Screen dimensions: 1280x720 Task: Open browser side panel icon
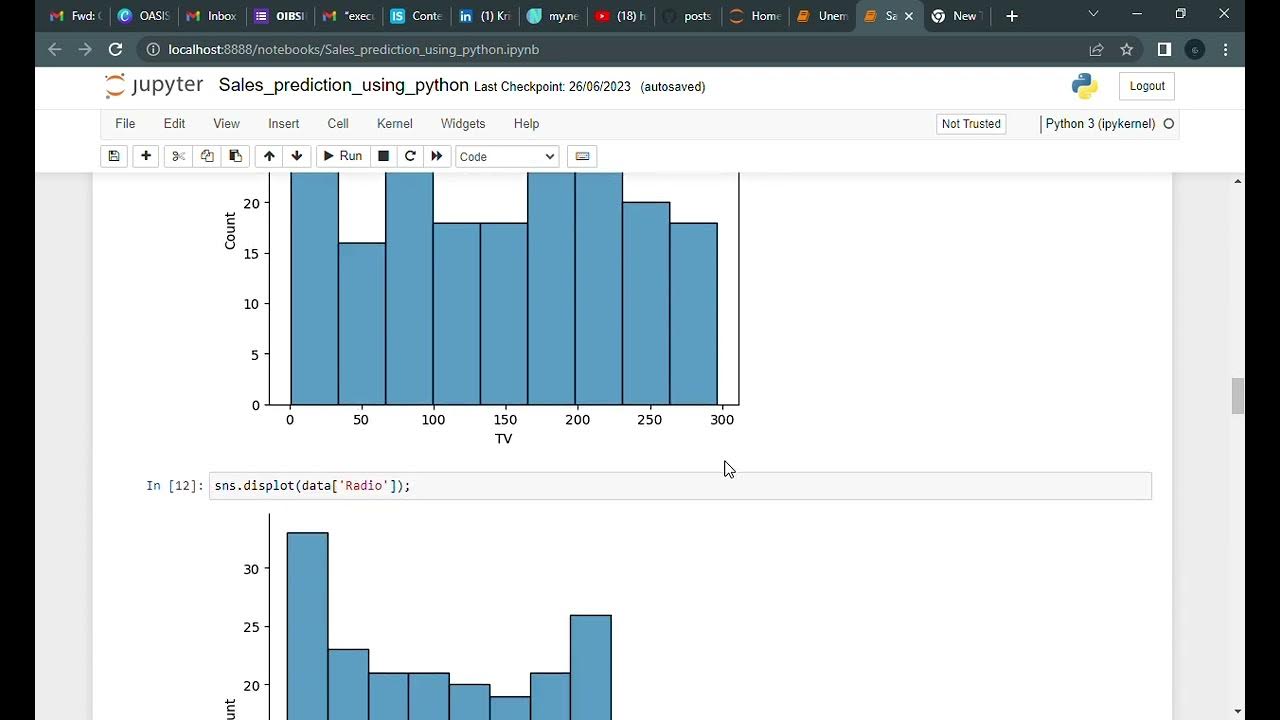pos(1164,49)
